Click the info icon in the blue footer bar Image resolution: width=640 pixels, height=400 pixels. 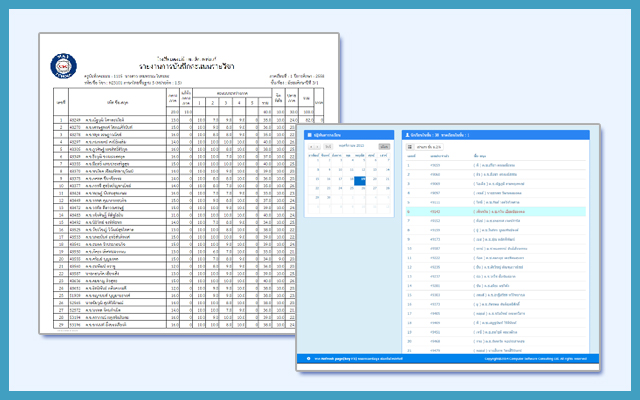(309, 359)
